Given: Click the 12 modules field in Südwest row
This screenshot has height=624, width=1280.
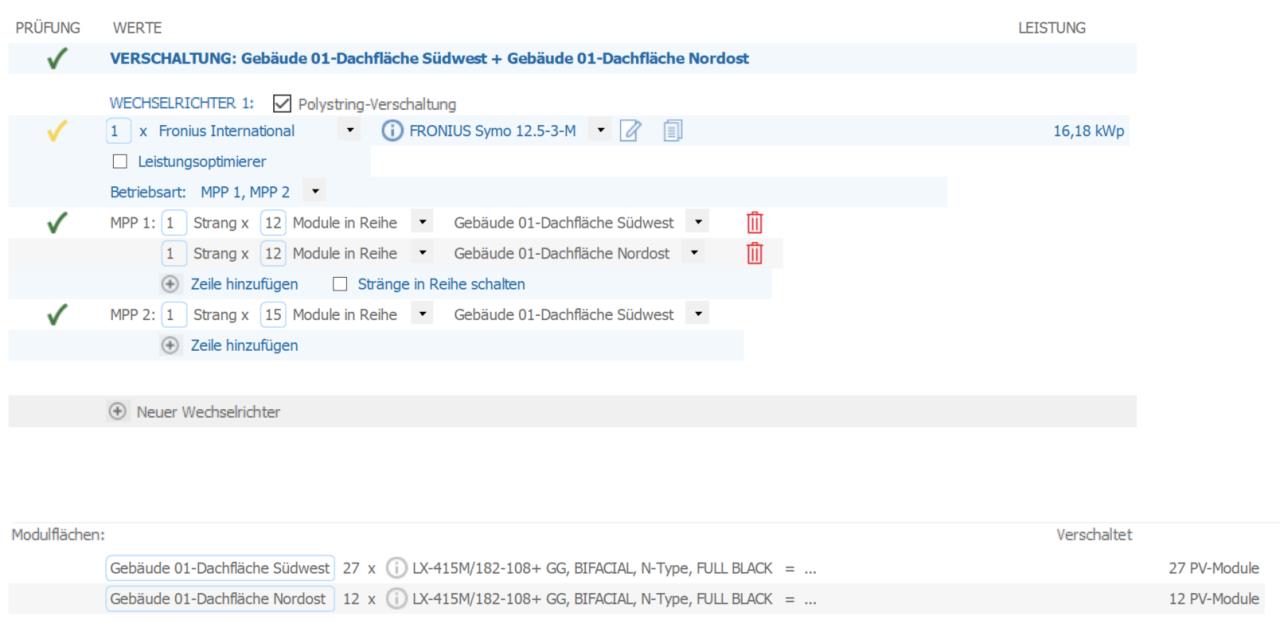Looking at the screenshot, I should 273,223.
